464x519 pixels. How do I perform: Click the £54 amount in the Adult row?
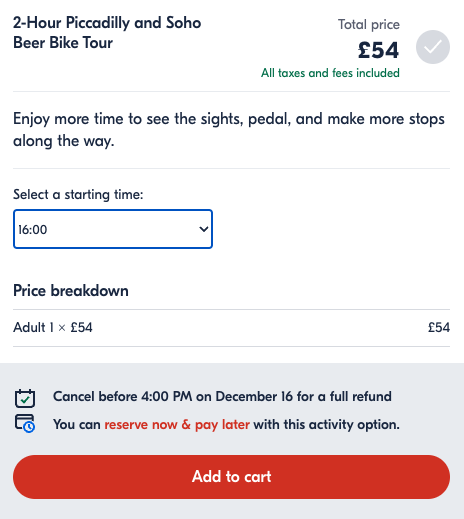coord(439,327)
